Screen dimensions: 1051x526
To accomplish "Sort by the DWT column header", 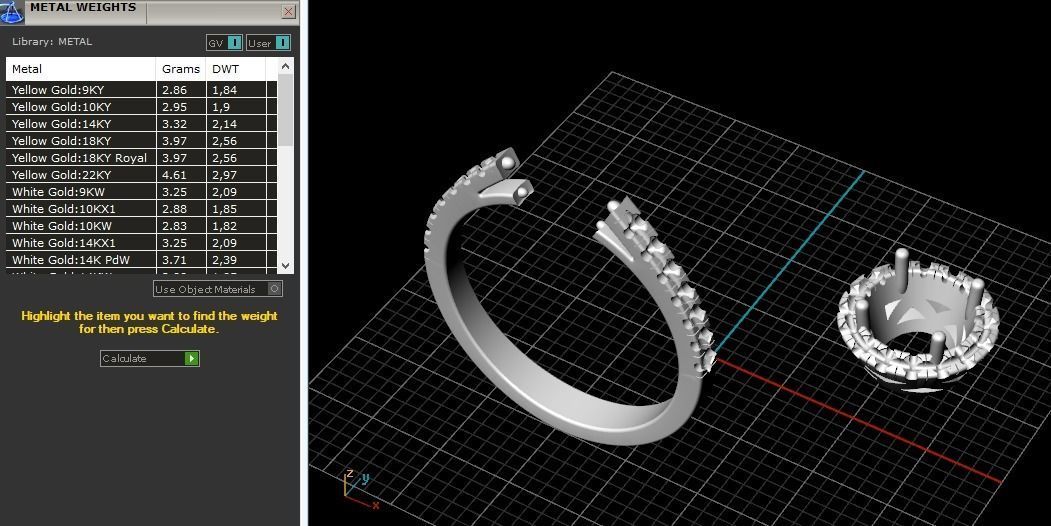I will point(236,68).
